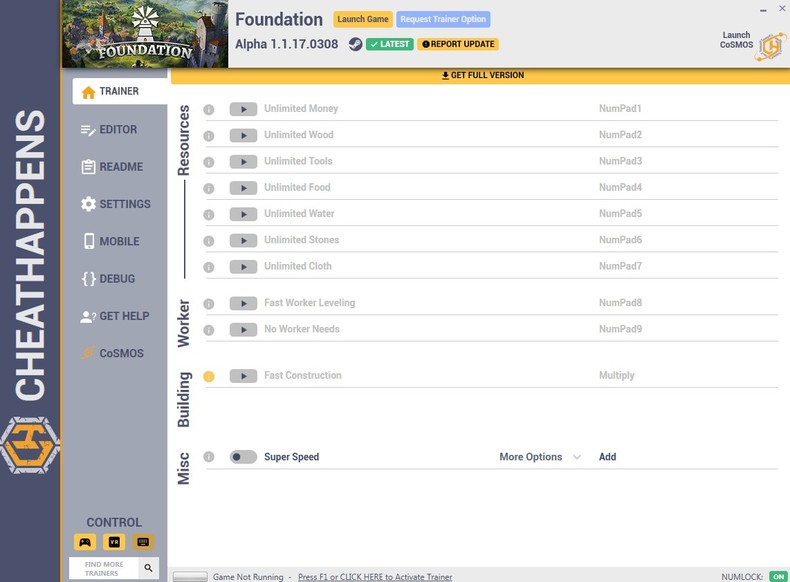Viewport: 790px width, 582px height.
Task: Click the Multiply hotkey label
Action: [x=616, y=375]
